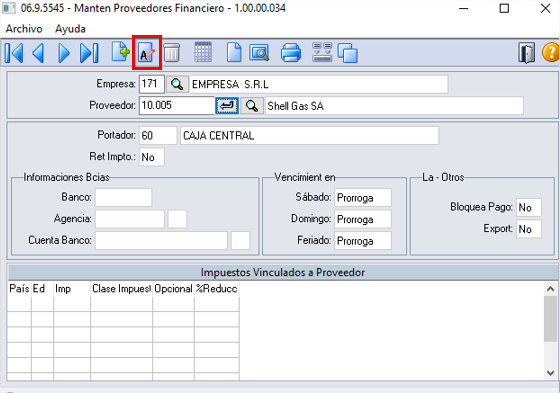The image size is (560, 393).
Task: Click the Ed column header
Action: [x=42, y=289]
